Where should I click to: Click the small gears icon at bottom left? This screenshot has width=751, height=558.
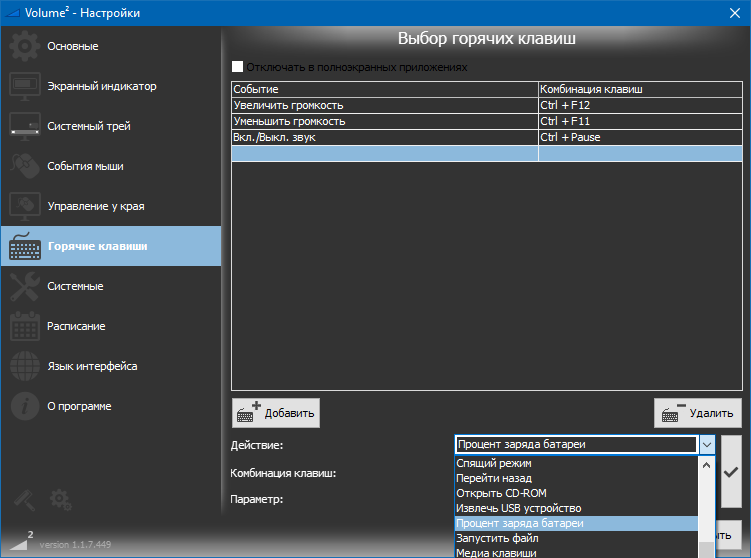point(60,500)
